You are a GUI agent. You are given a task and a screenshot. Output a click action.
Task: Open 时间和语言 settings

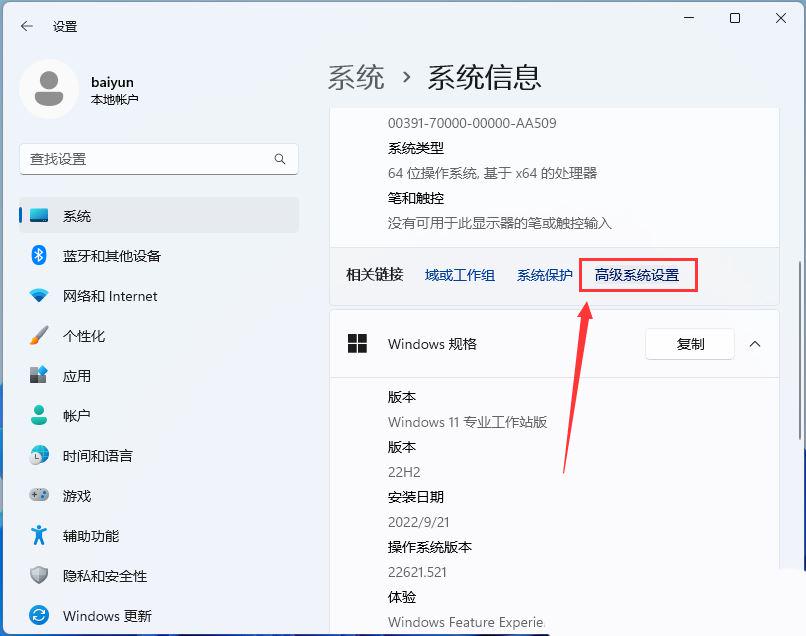(x=159, y=456)
